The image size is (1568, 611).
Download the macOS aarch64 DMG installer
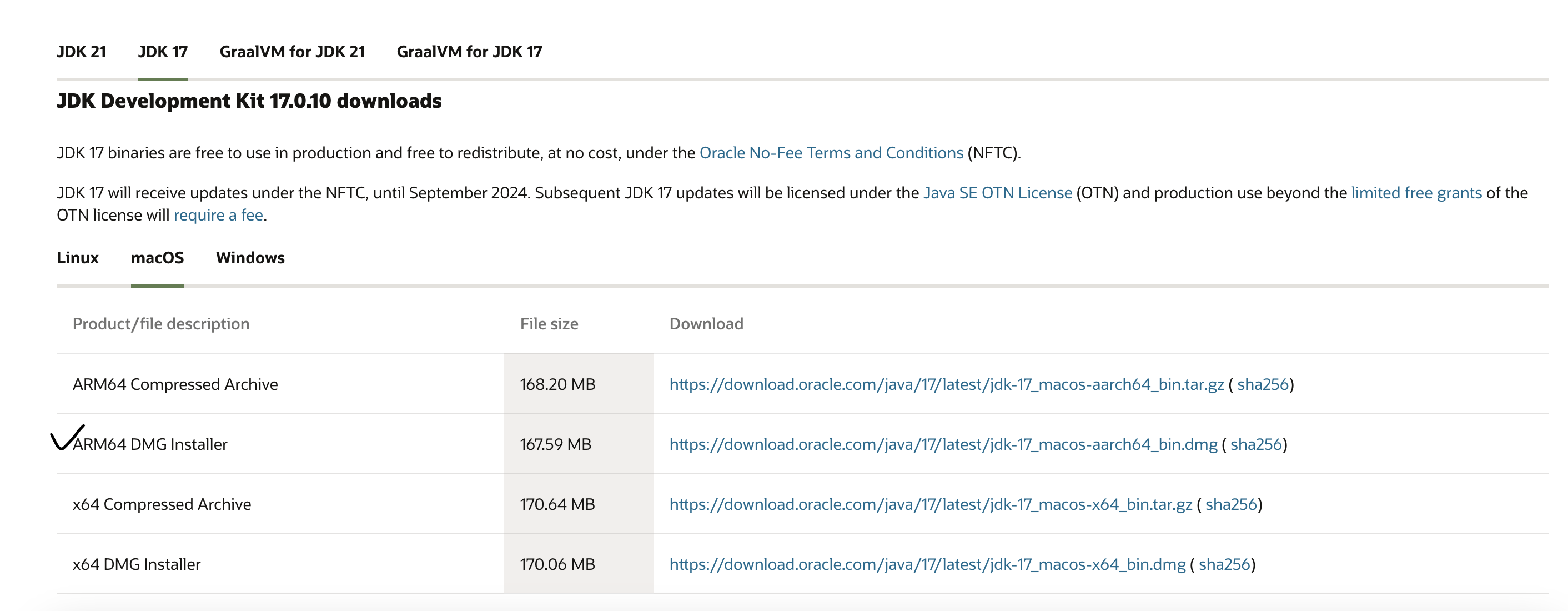tap(943, 445)
